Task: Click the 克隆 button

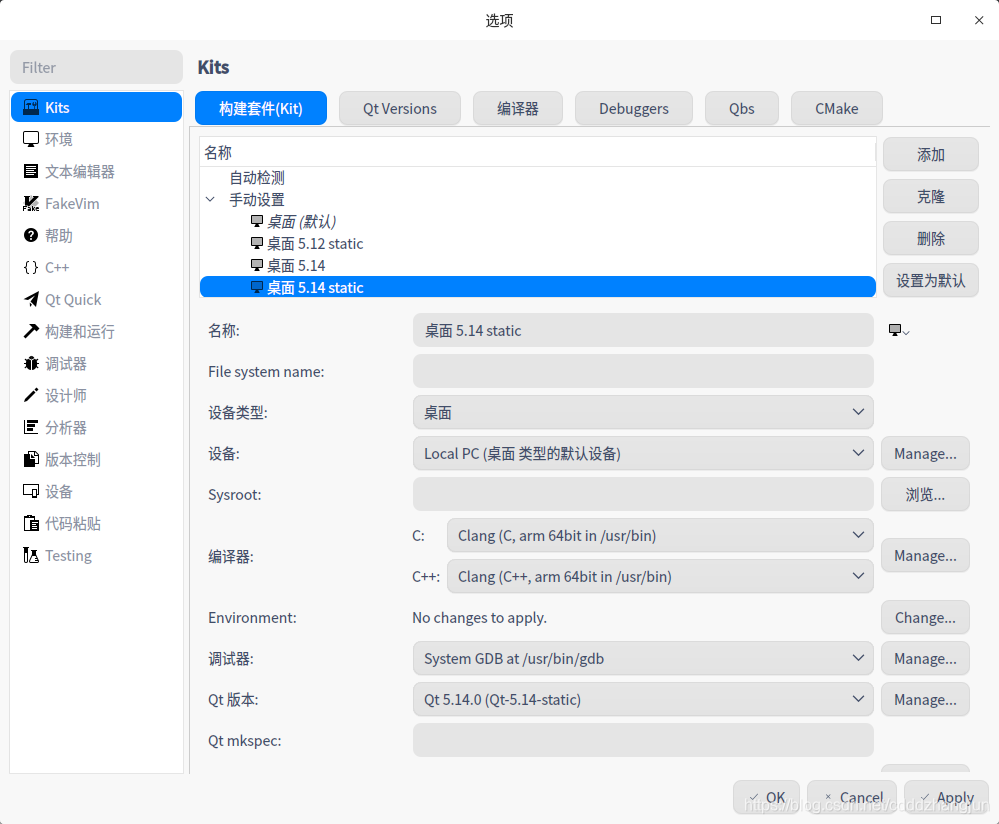Action: click(x=930, y=196)
